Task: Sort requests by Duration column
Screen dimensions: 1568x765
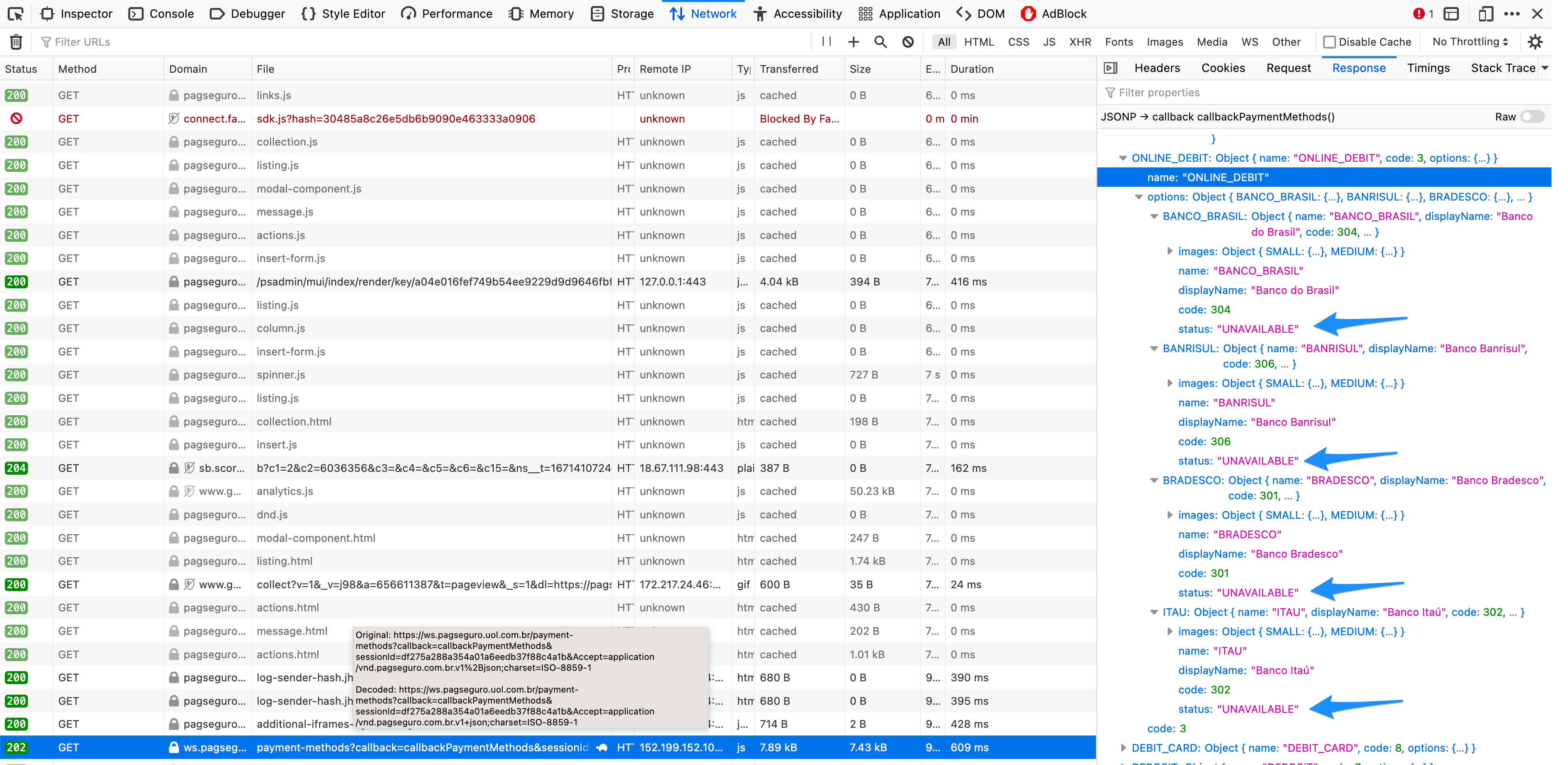Action: [x=1020, y=69]
